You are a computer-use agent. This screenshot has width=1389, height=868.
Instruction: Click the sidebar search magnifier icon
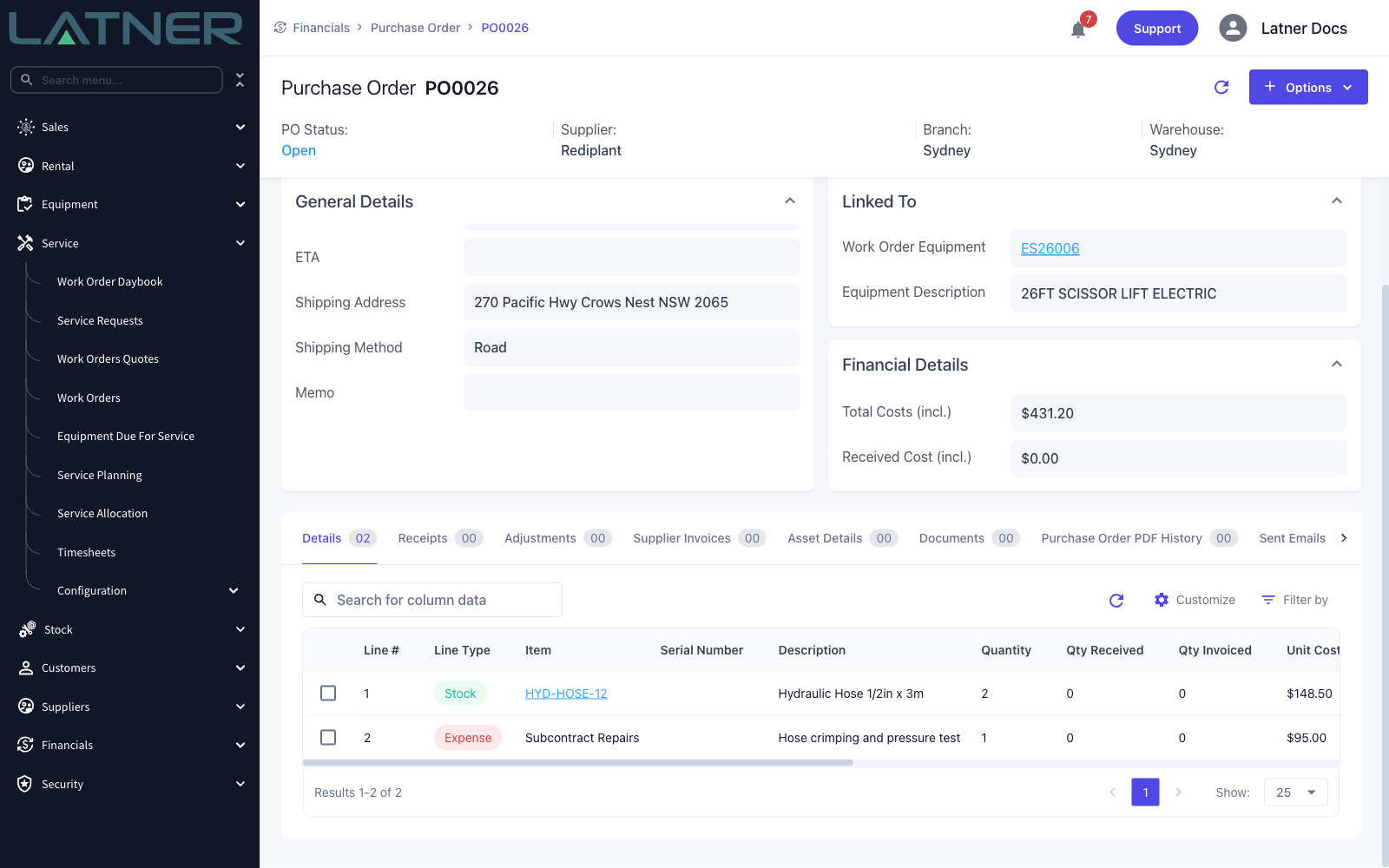(27, 80)
